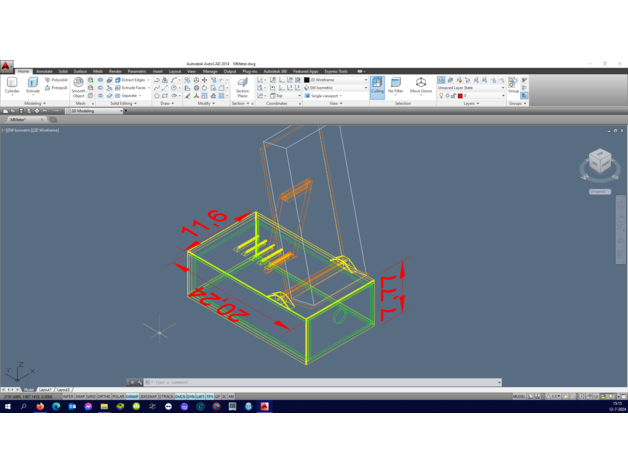Click the Culling selection icon
This screenshot has height=472, width=628.
click(377, 86)
